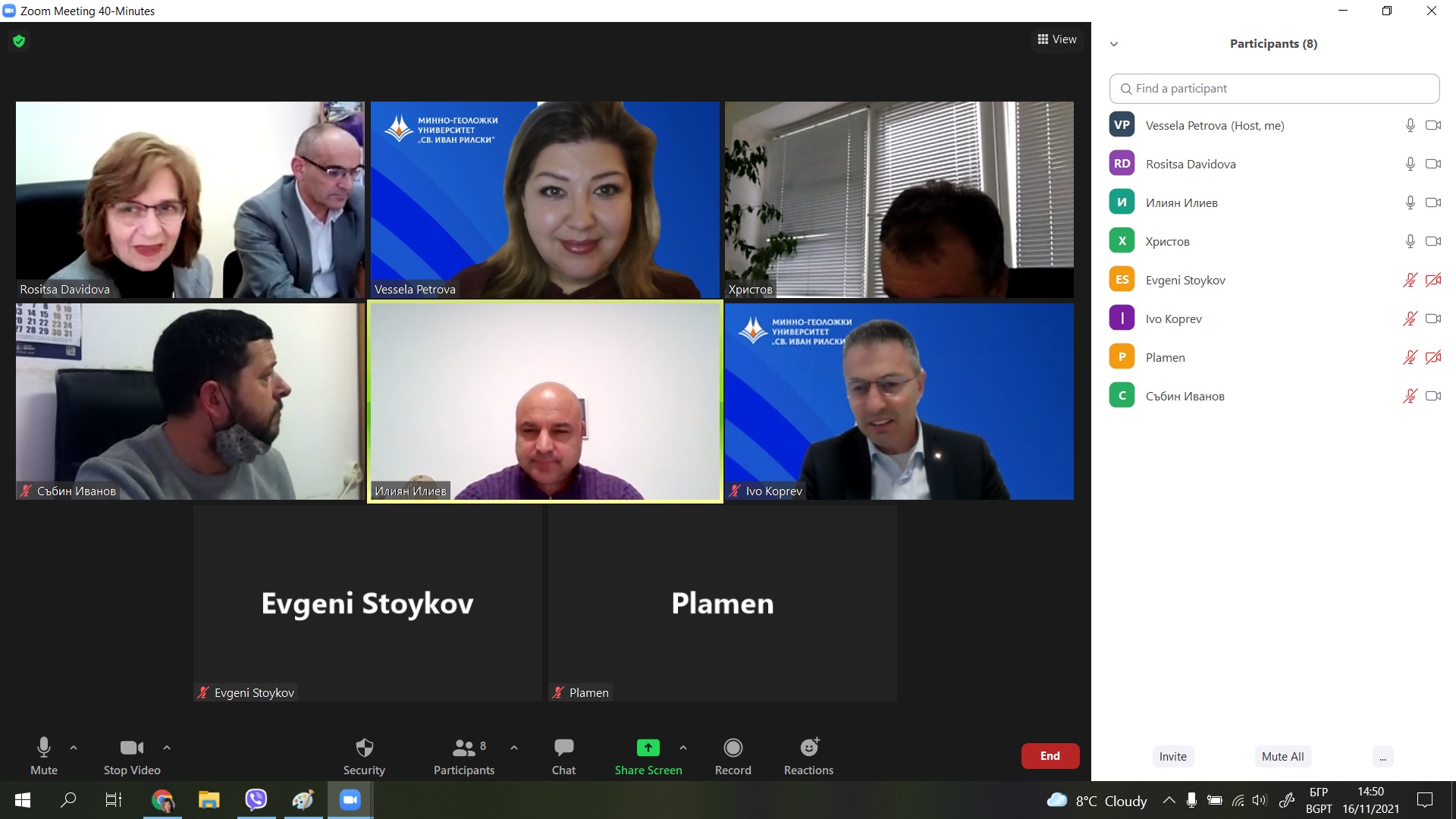Click the Find a participant search field
The image size is (1456, 819).
coord(1274,89)
